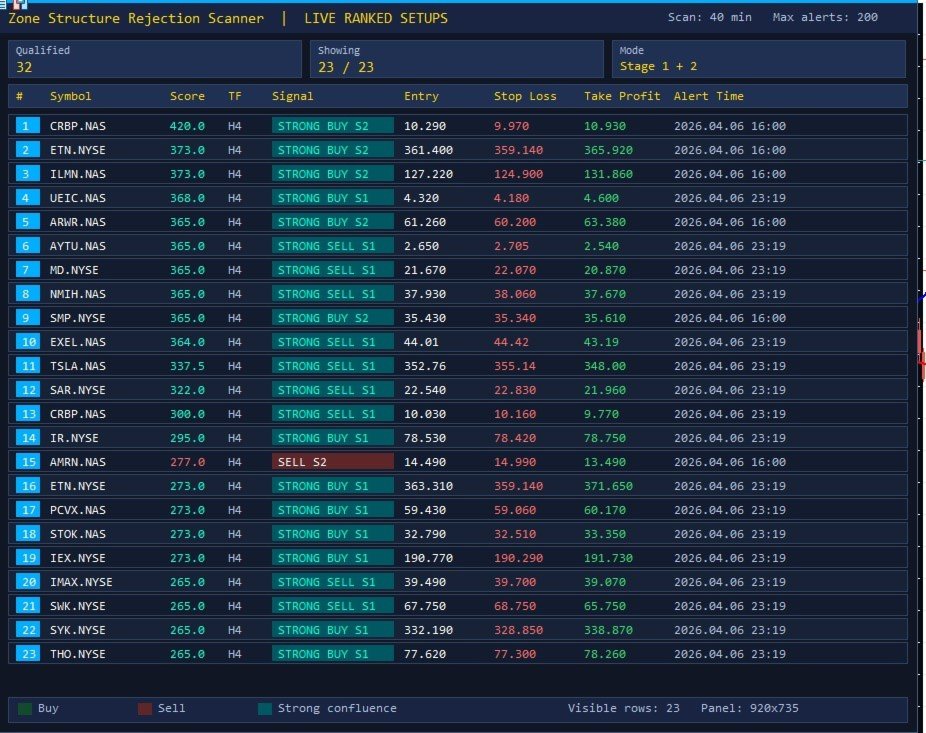Select the SYK.NYSE symbol
Viewport: 926px width, 733px height.
(77, 630)
